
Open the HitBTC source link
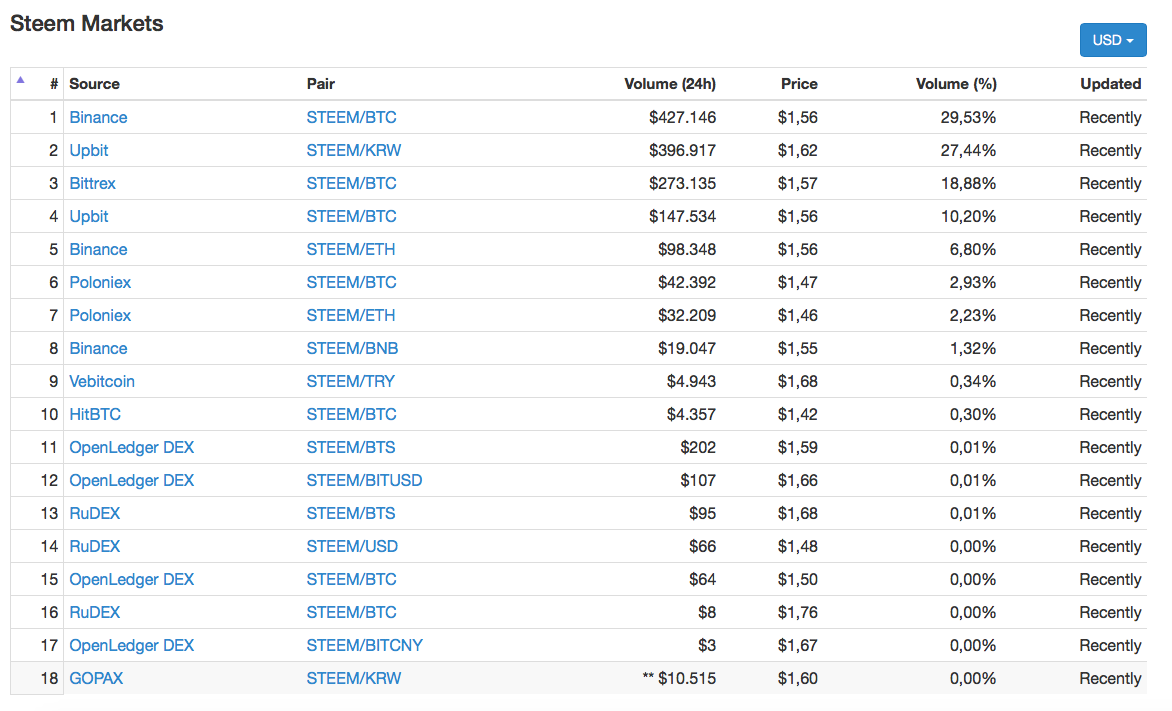95,414
